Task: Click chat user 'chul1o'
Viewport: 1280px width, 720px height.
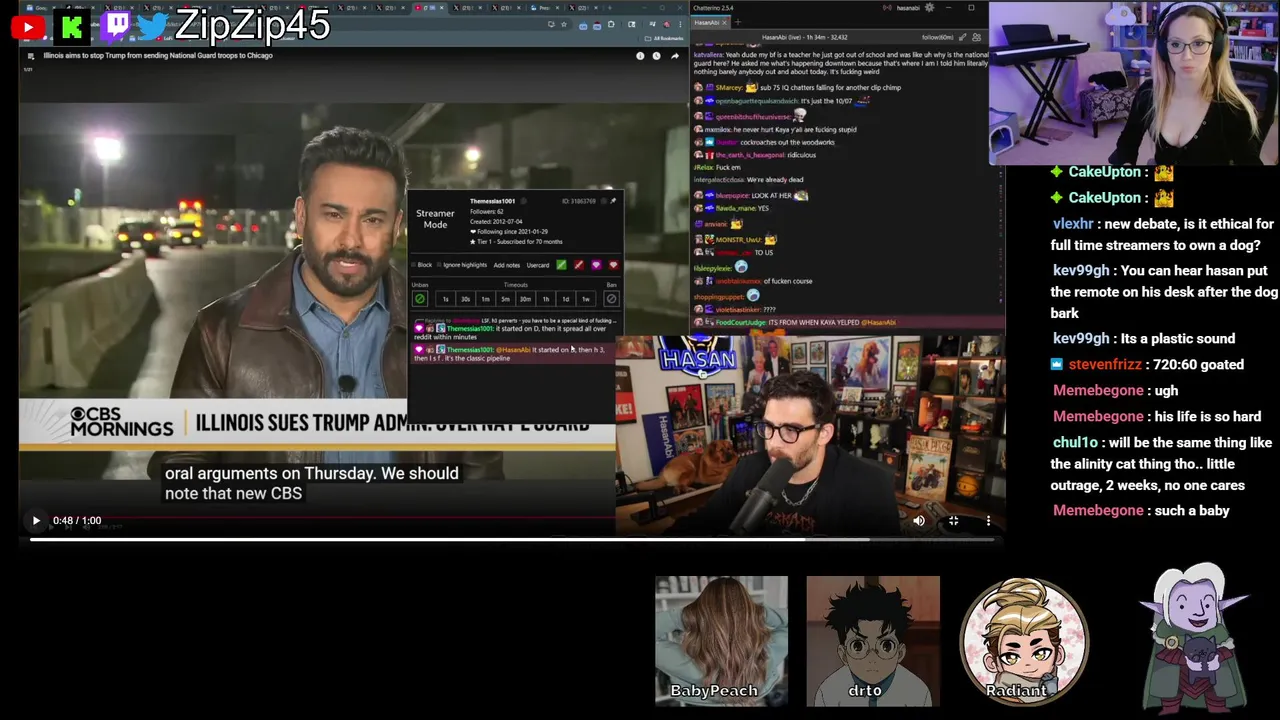Action: pos(1075,442)
